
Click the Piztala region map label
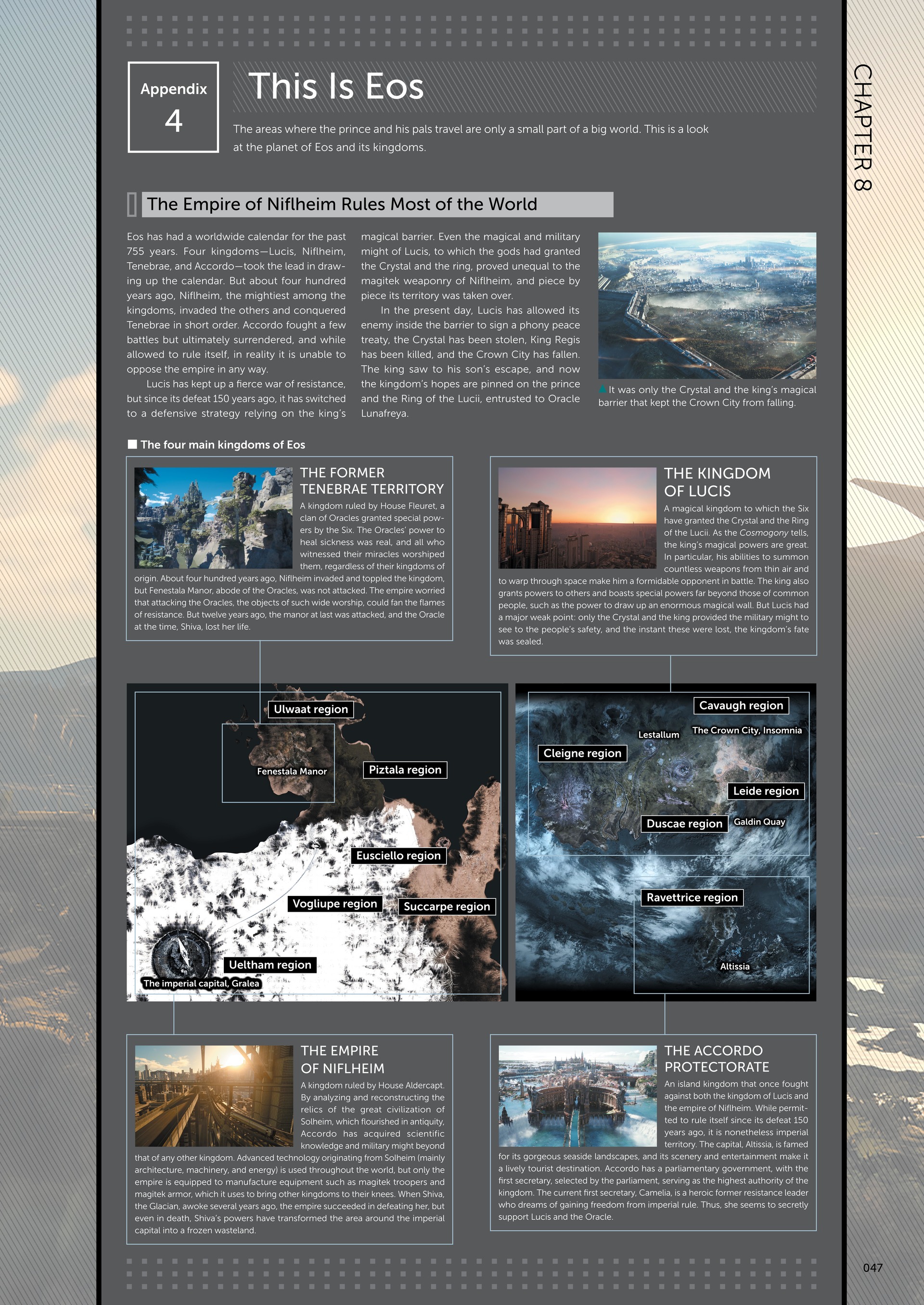405,770
